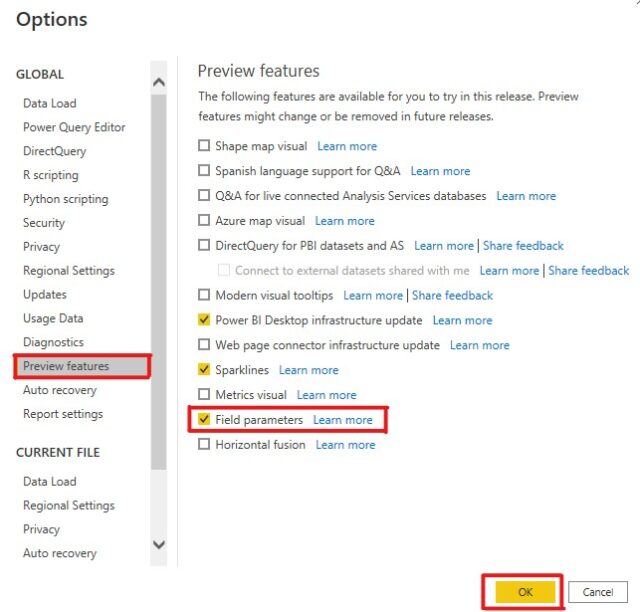Open Learn more link for Sparklines

(309, 370)
